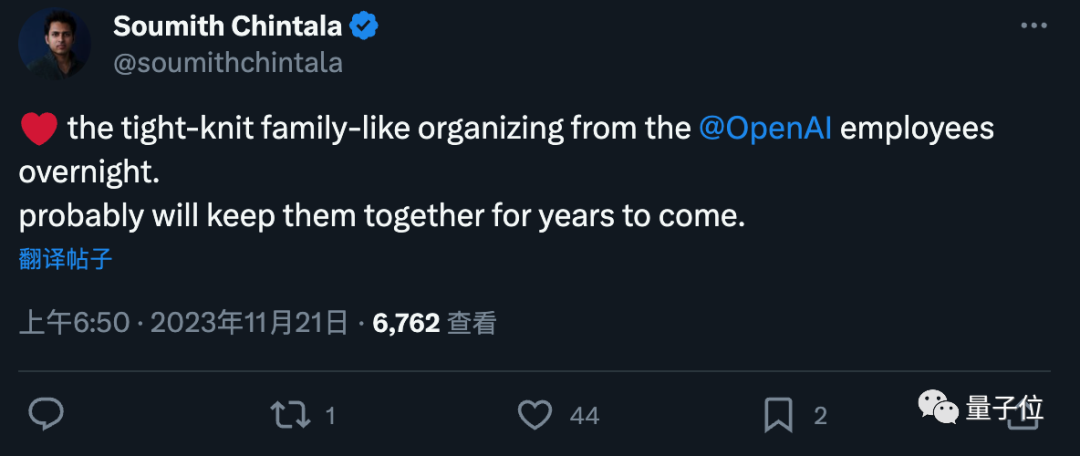
Task: Like the tweet with the heart icon
Action: point(537,414)
